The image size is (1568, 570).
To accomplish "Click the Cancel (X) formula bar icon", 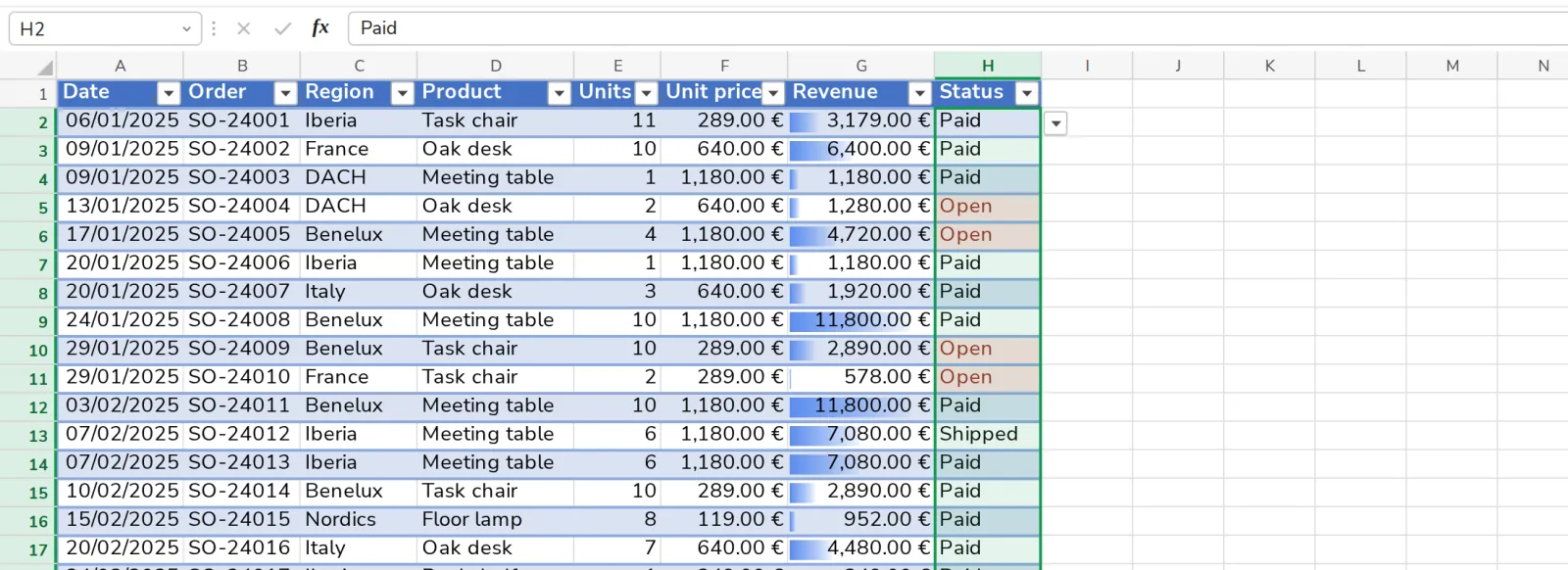I will coord(244,28).
